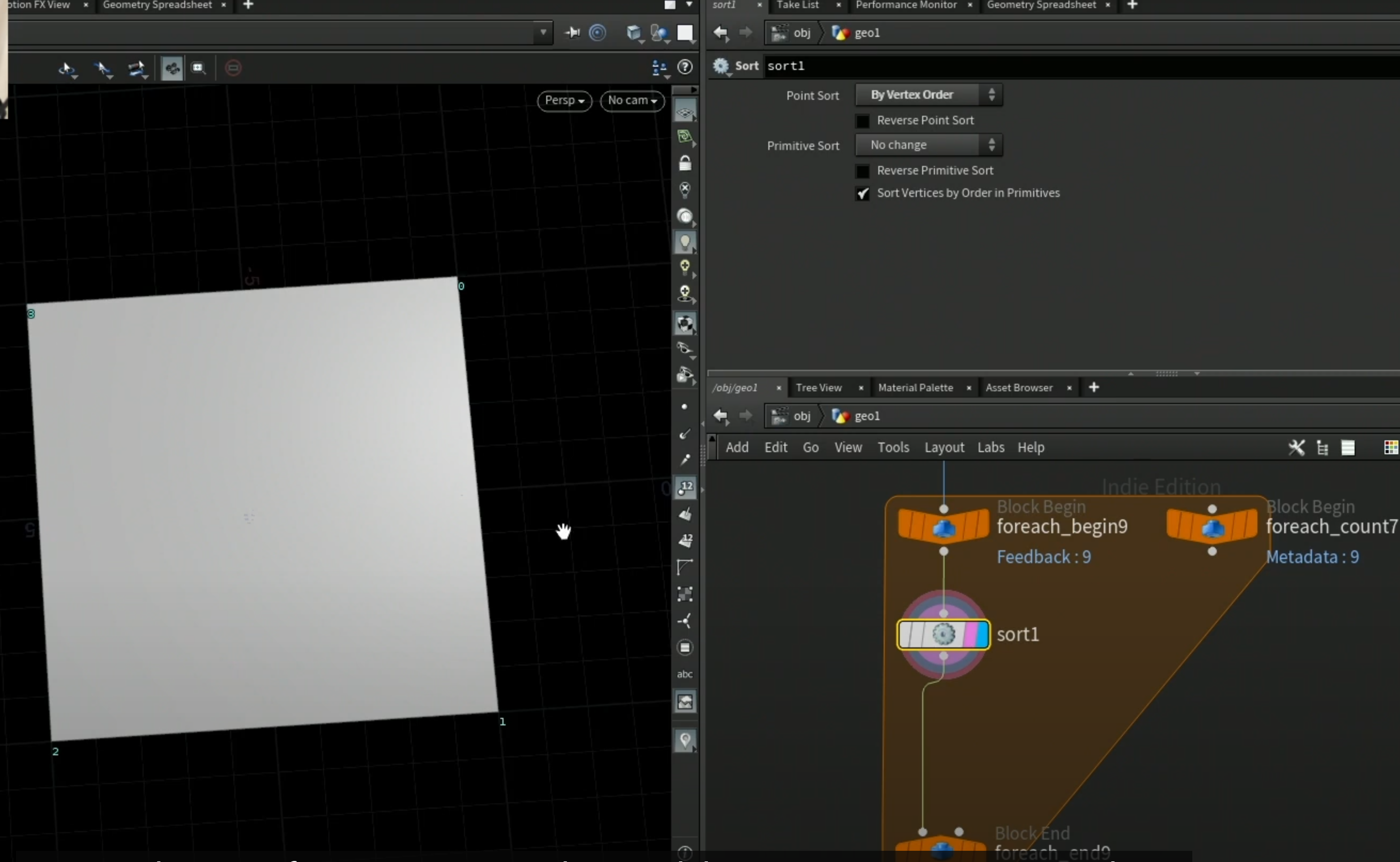1400x862 pixels.
Task: Open the Persp viewport dropdown
Action: [564, 100]
